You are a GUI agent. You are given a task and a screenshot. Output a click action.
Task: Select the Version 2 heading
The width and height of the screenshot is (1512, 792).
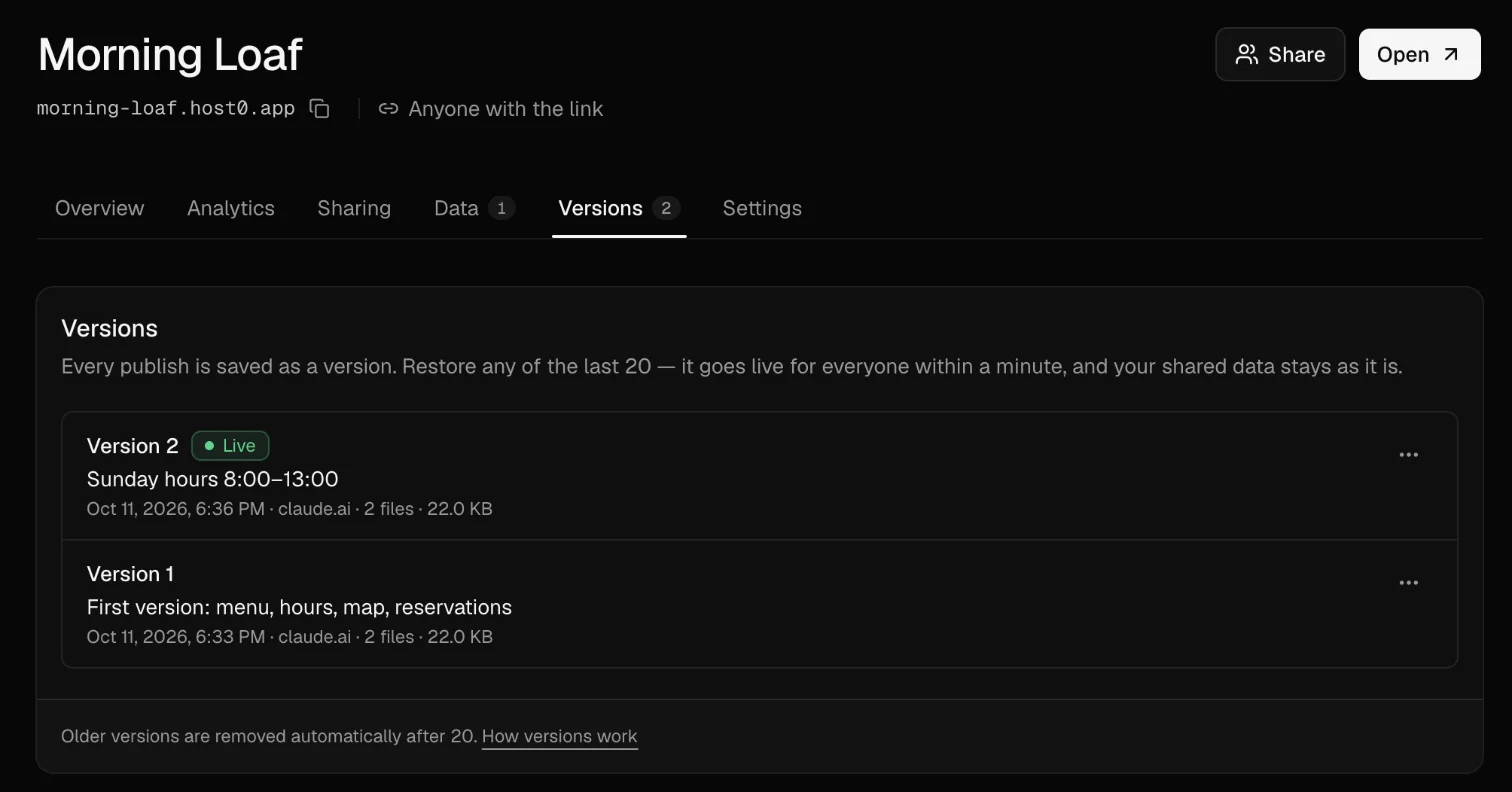[132, 446]
